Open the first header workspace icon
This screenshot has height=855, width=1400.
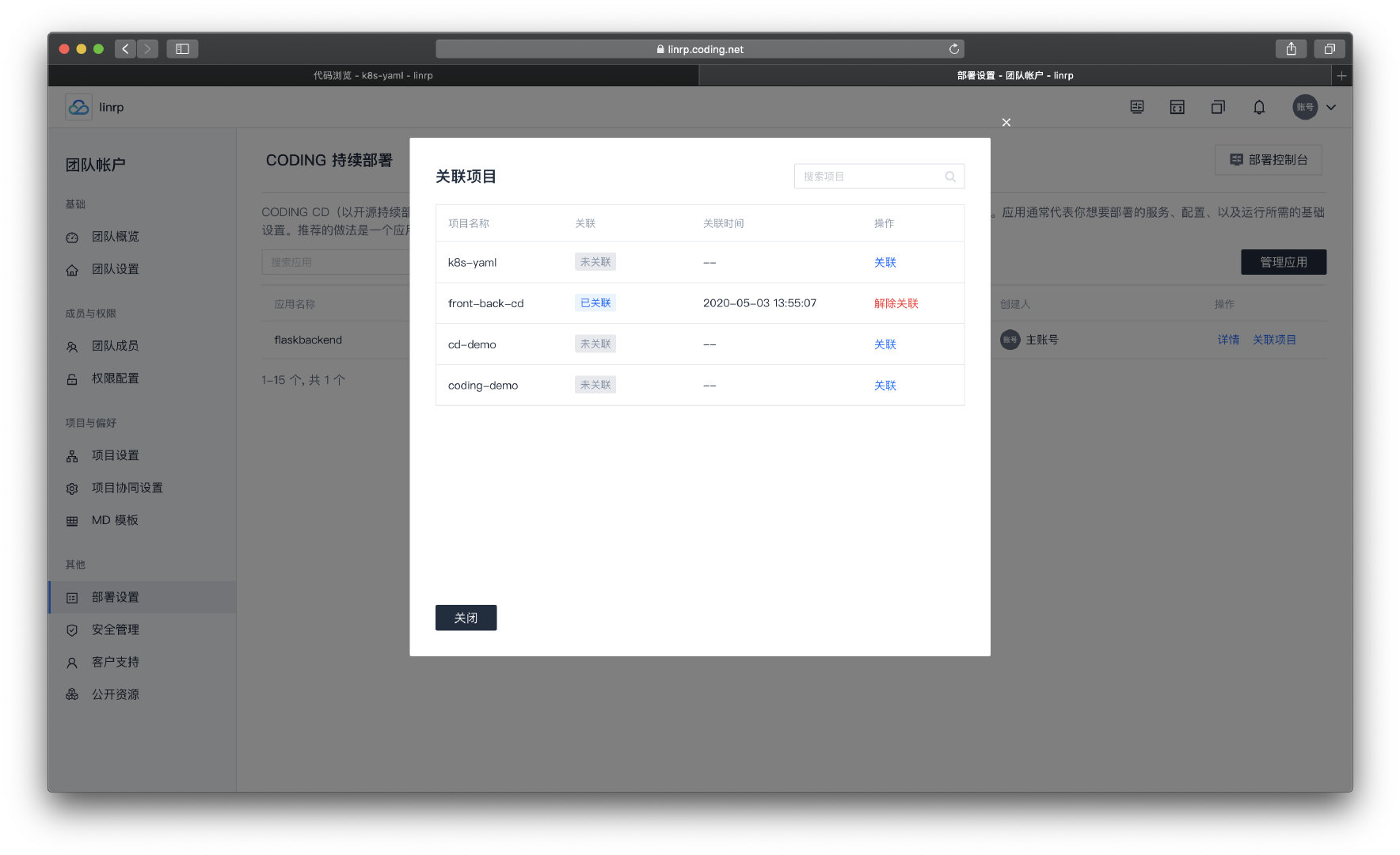1136,107
